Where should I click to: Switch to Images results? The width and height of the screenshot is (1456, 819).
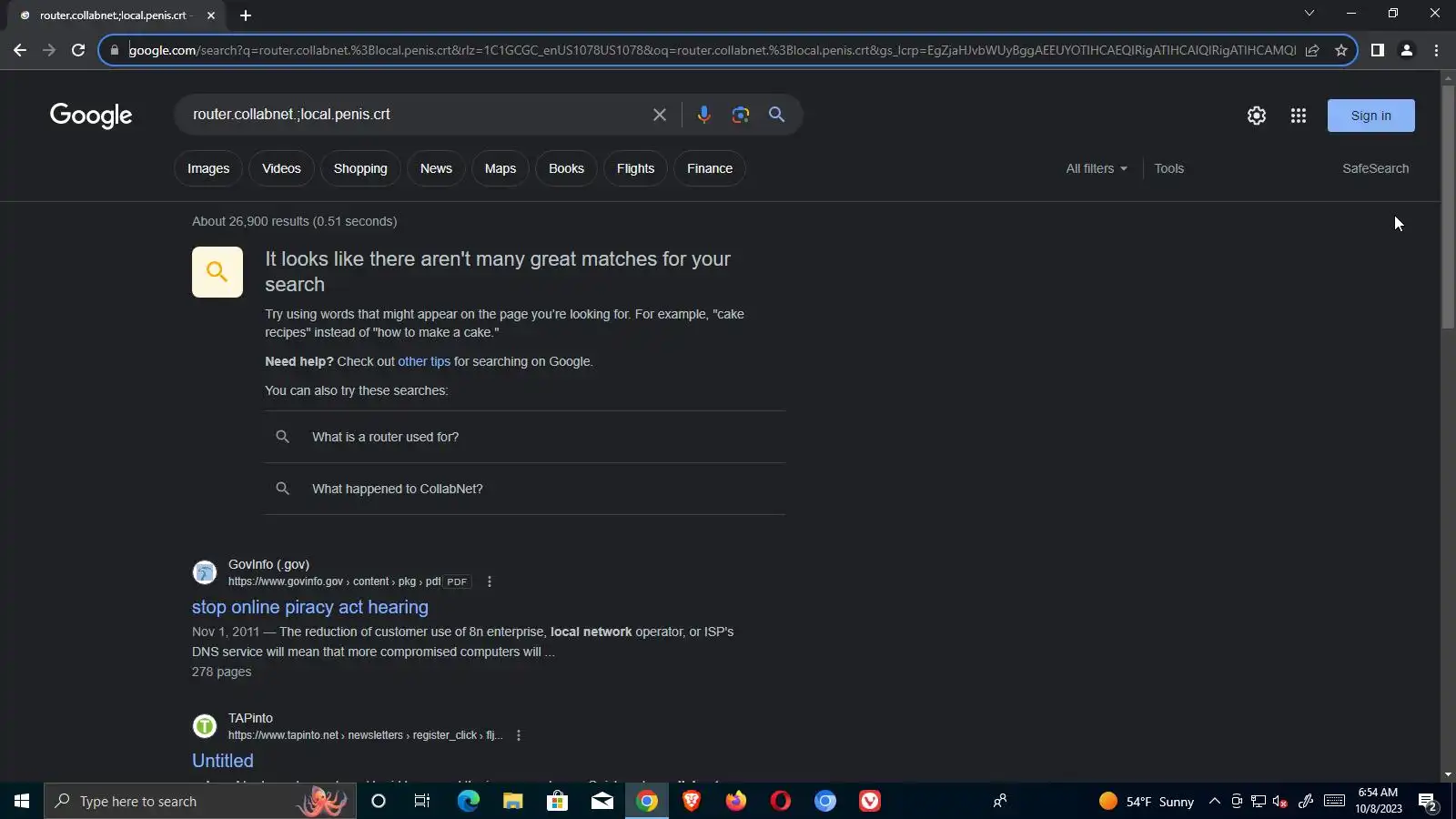pyautogui.click(x=208, y=168)
